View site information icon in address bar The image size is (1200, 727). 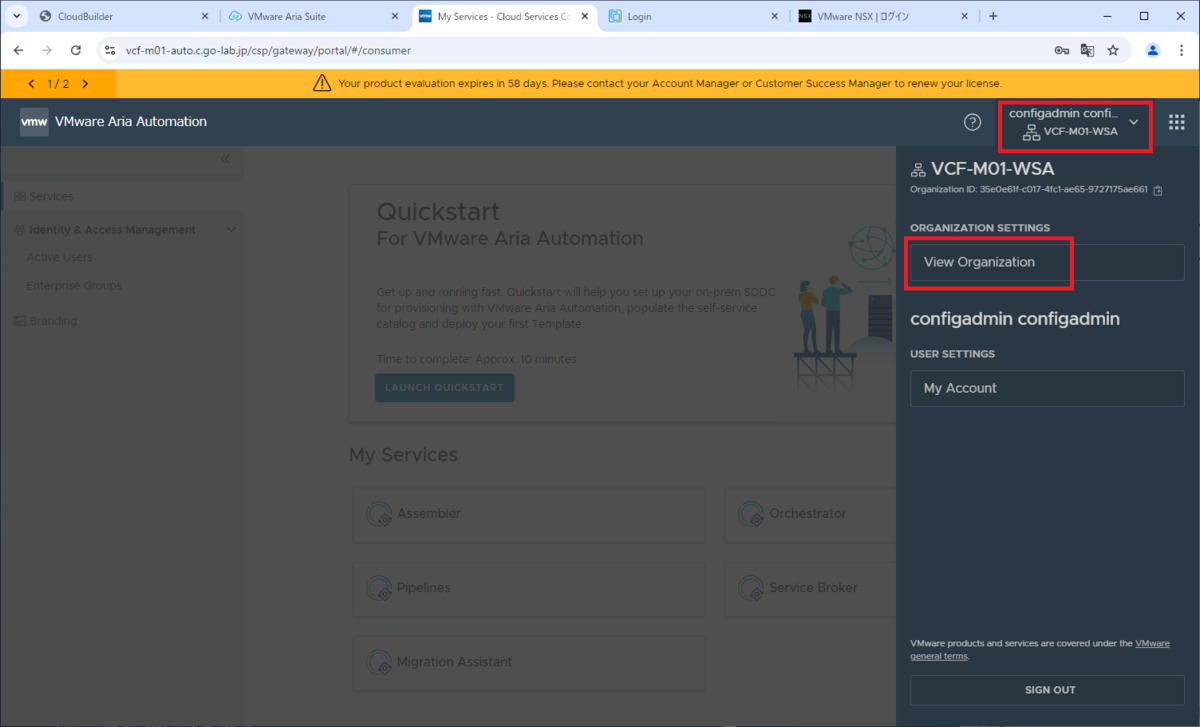(x=109, y=50)
